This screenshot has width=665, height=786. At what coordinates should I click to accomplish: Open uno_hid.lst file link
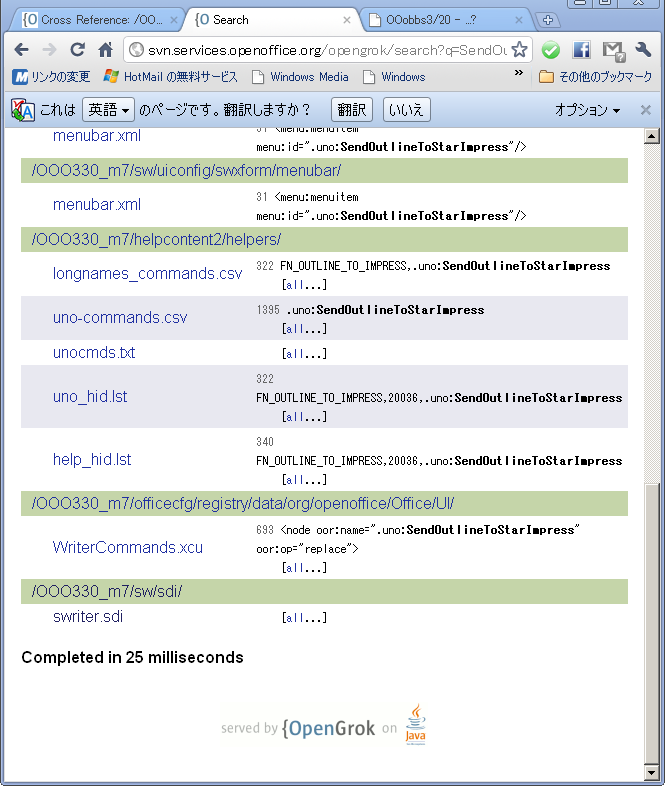click(90, 397)
